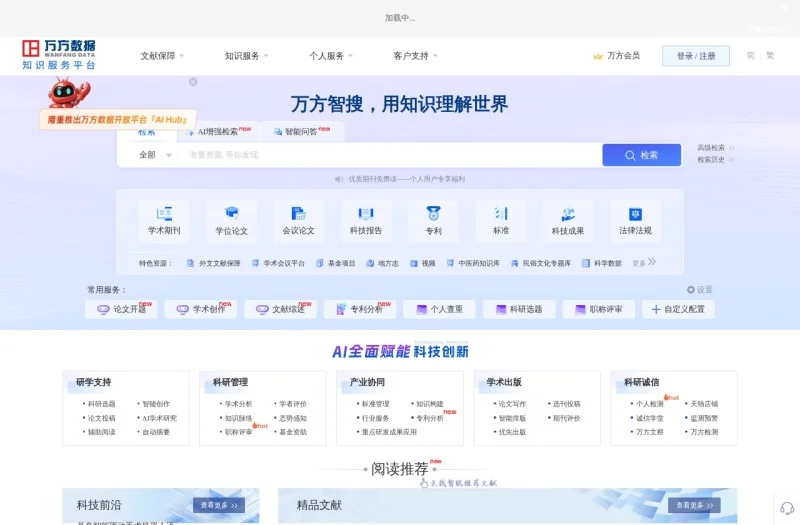Open 重点研发成果应用 link
800x525 pixels.
point(389,432)
